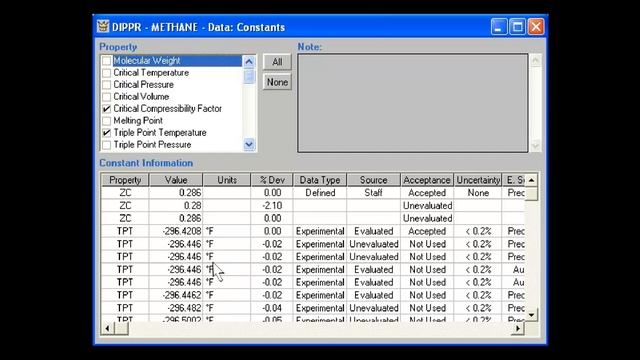Viewport: 640px width, 360px height.
Task: Click the table vertical scroll down arrow
Action: point(531,315)
